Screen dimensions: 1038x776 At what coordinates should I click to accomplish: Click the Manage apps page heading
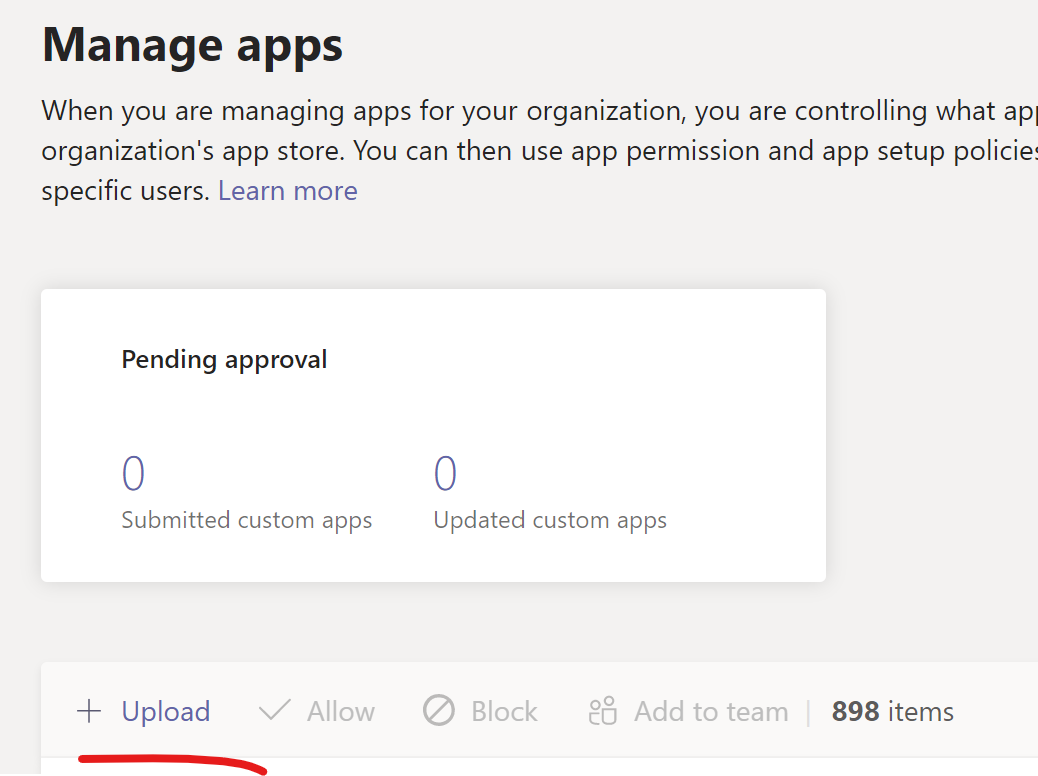pos(192,45)
